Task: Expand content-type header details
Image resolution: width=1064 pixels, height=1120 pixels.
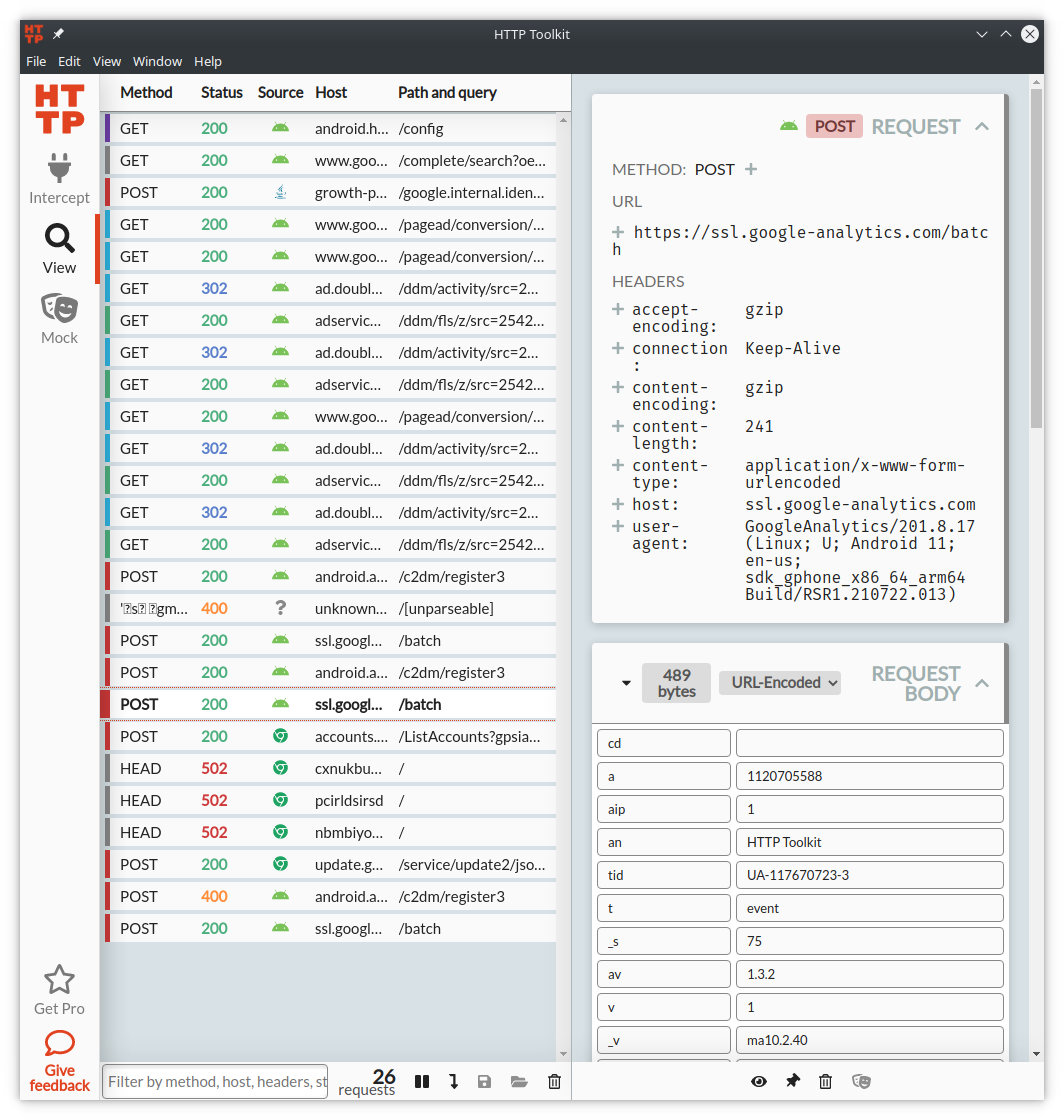Action: pos(618,465)
